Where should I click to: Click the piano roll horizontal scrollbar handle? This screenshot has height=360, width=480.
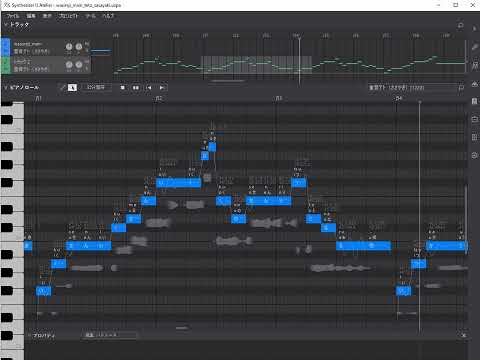182,328
